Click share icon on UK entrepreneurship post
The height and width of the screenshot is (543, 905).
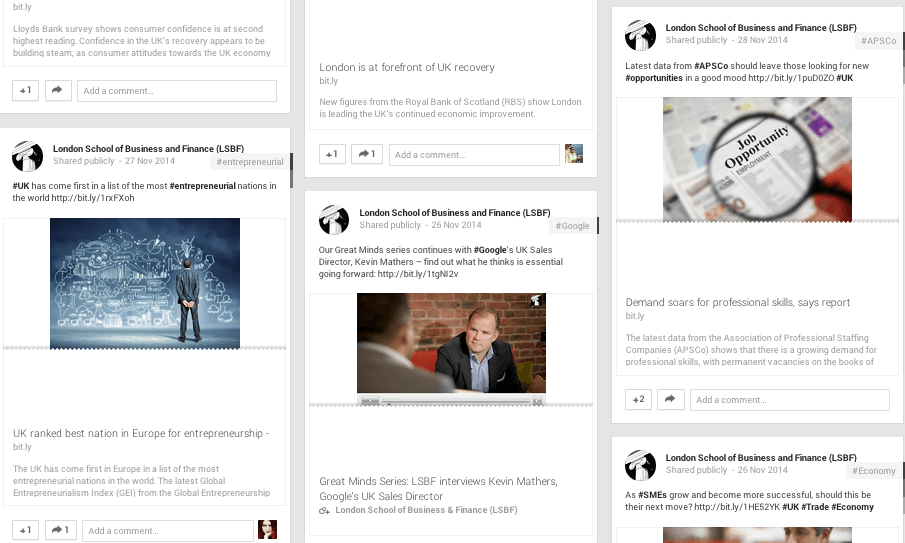tap(60, 530)
